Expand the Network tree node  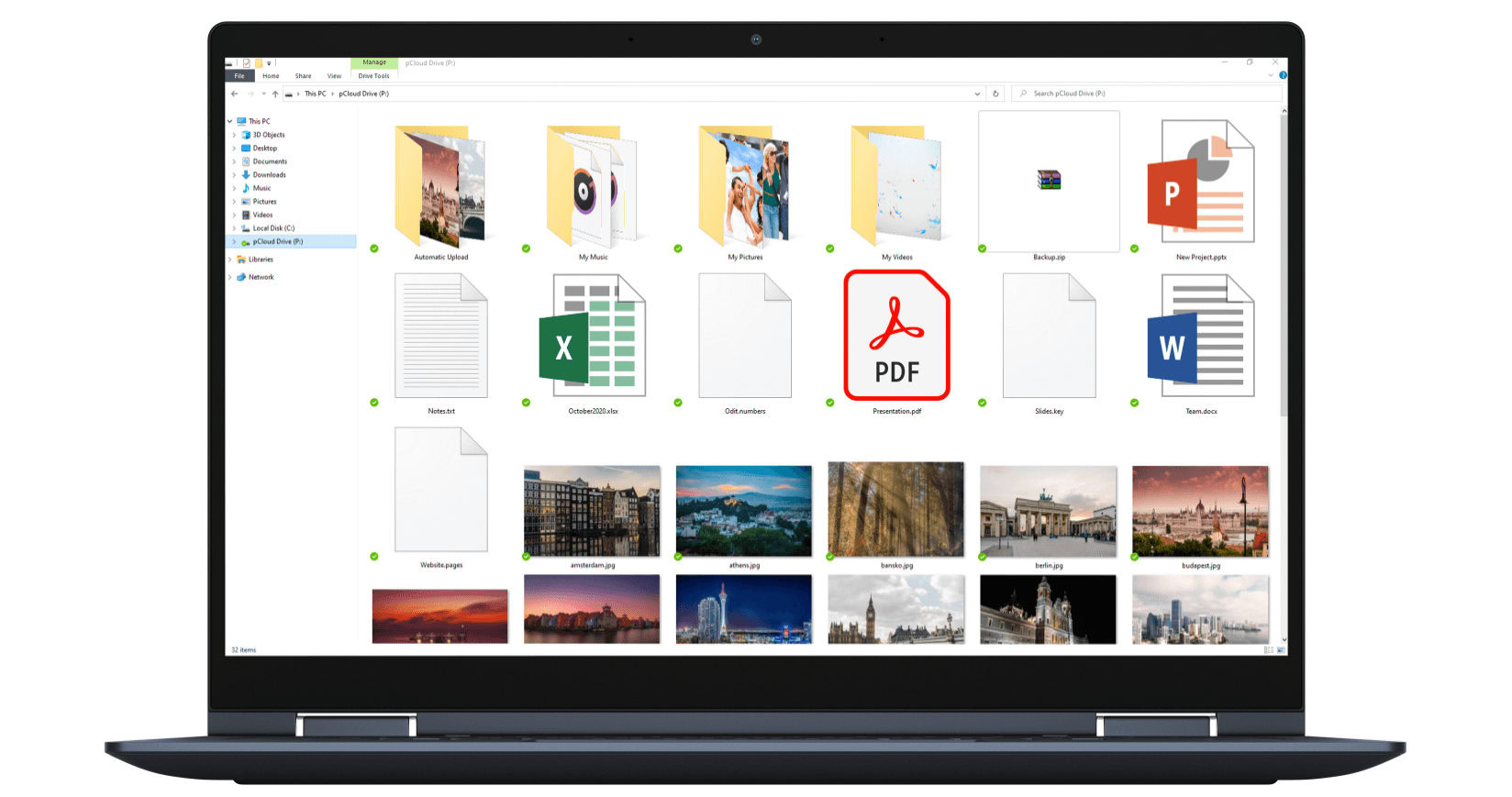[x=230, y=277]
